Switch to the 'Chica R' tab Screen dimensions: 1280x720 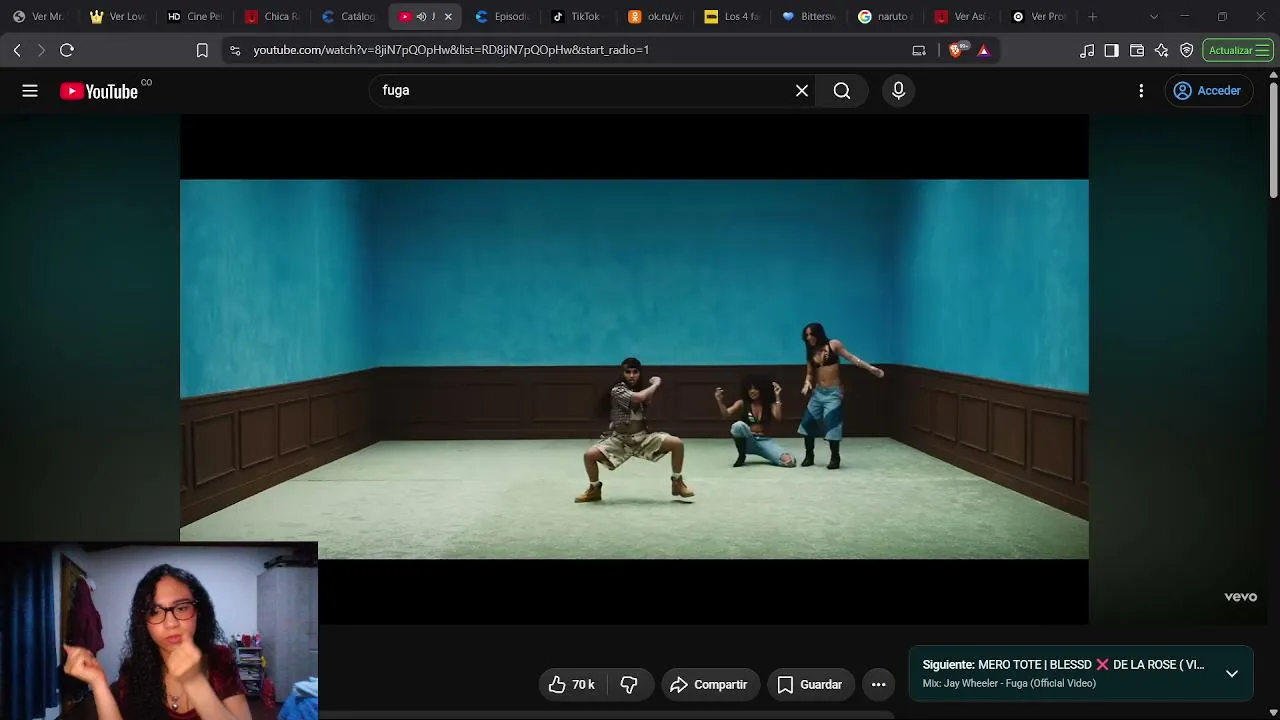coord(272,16)
